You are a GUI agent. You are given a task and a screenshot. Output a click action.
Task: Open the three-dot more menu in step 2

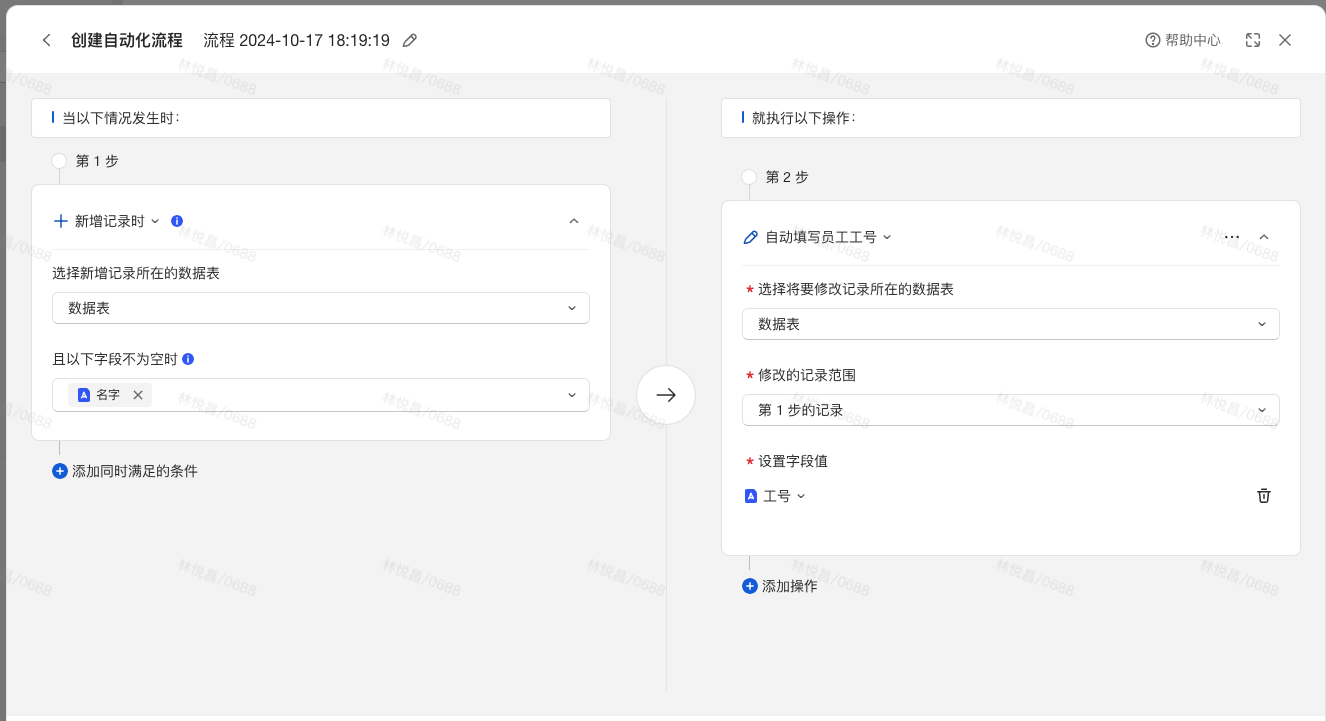pyautogui.click(x=1232, y=237)
